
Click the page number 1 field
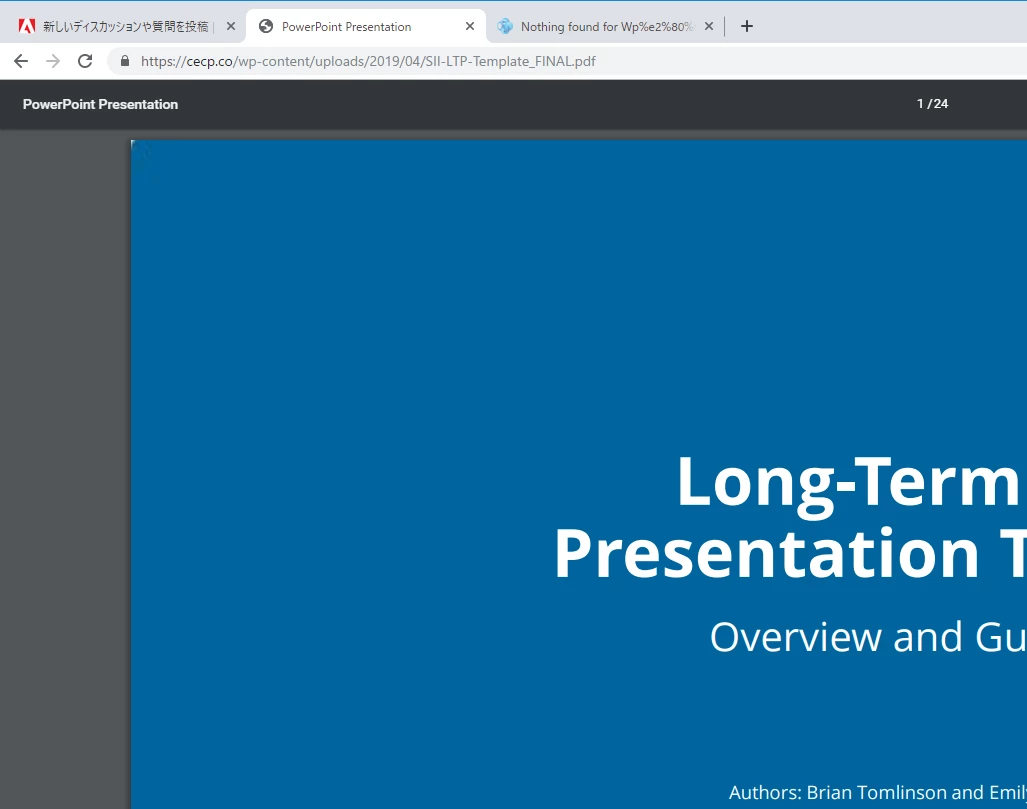920,103
